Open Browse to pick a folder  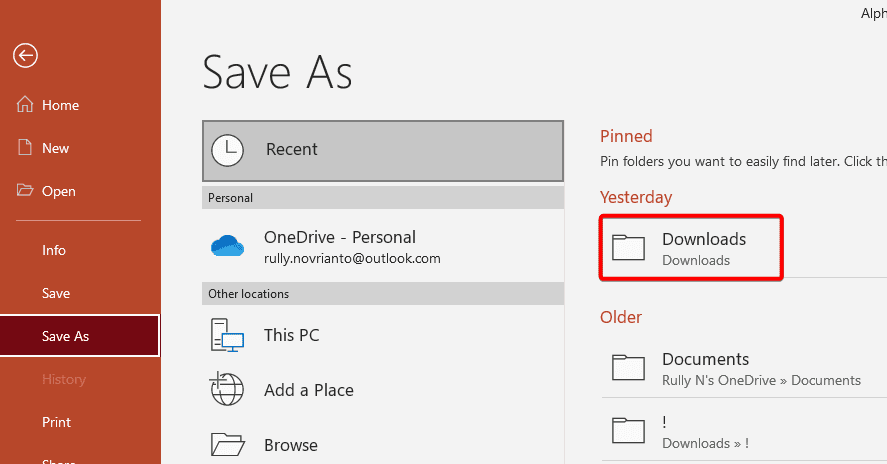click(x=383, y=445)
